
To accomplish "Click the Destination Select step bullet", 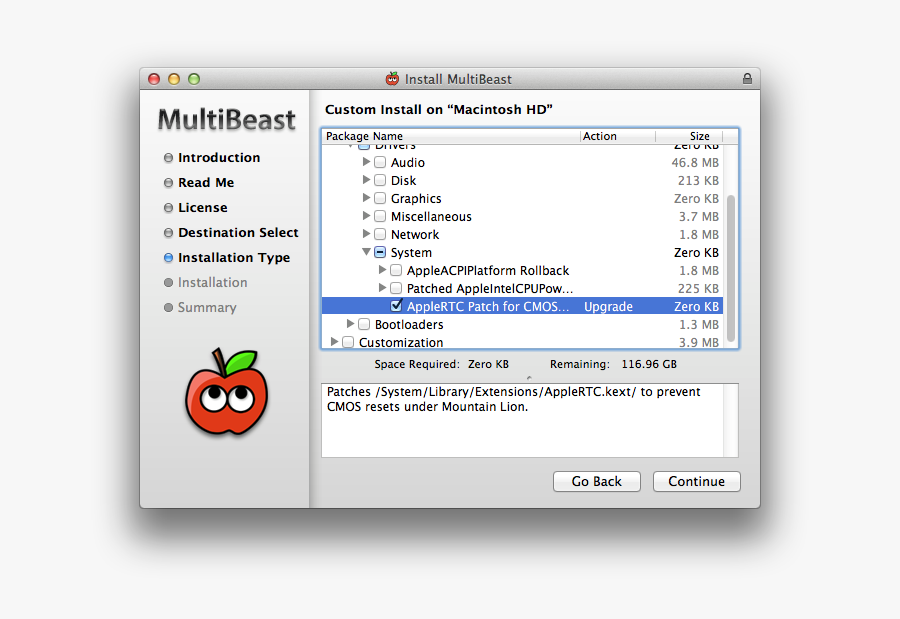I will click(x=168, y=232).
